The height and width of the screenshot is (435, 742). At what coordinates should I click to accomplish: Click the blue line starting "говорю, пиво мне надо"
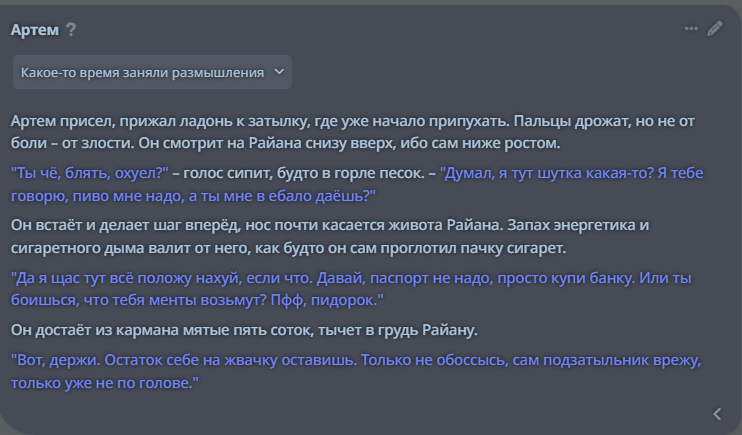pos(193,196)
